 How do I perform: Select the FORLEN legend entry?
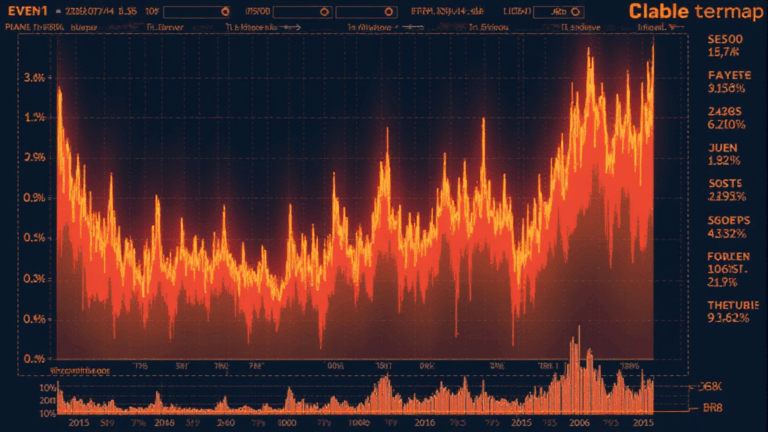728,269
